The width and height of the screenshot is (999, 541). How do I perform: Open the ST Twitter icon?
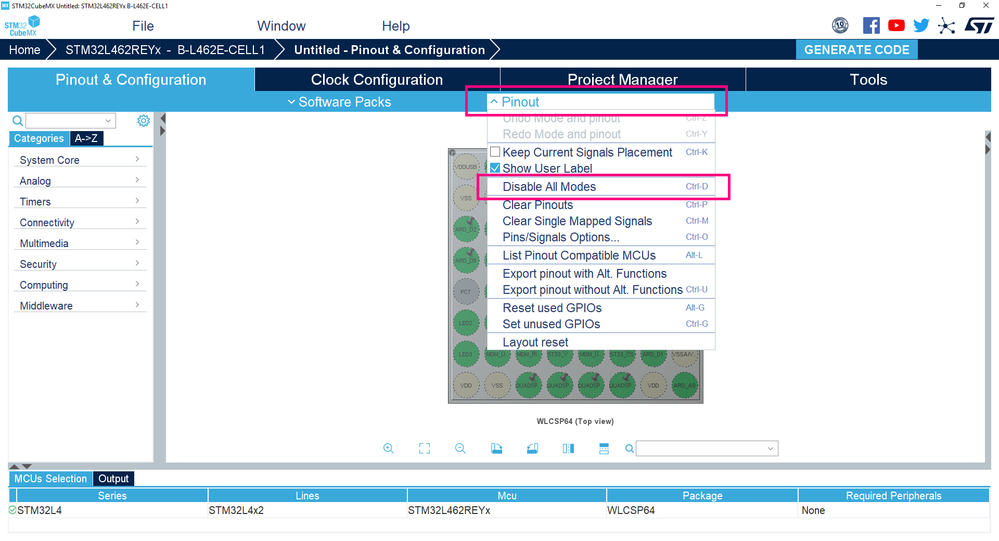(921, 25)
